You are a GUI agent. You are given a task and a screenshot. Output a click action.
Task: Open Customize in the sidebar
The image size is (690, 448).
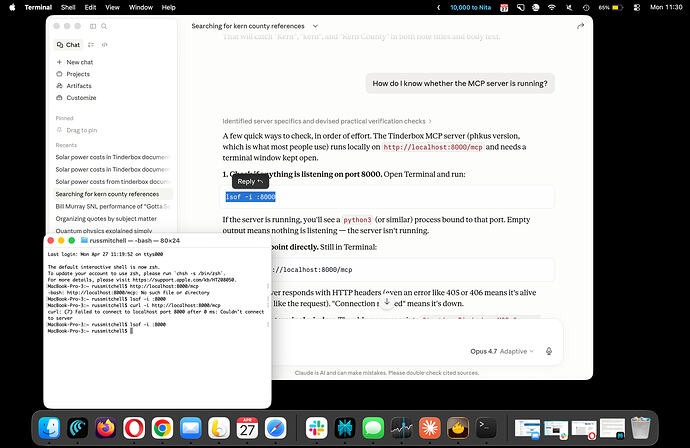(76, 98)
